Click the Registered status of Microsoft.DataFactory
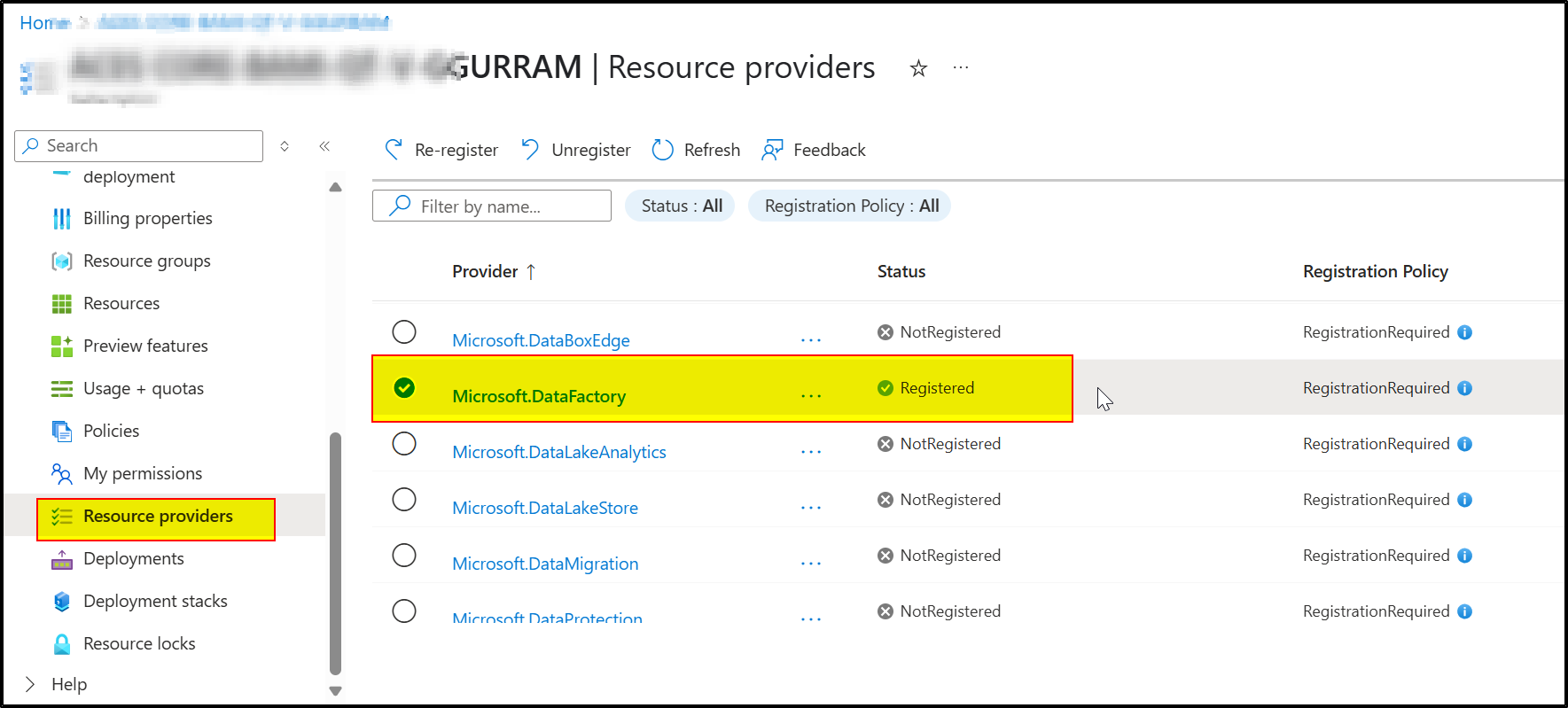This screenshot has width=1568, height=708. (926, 388)
